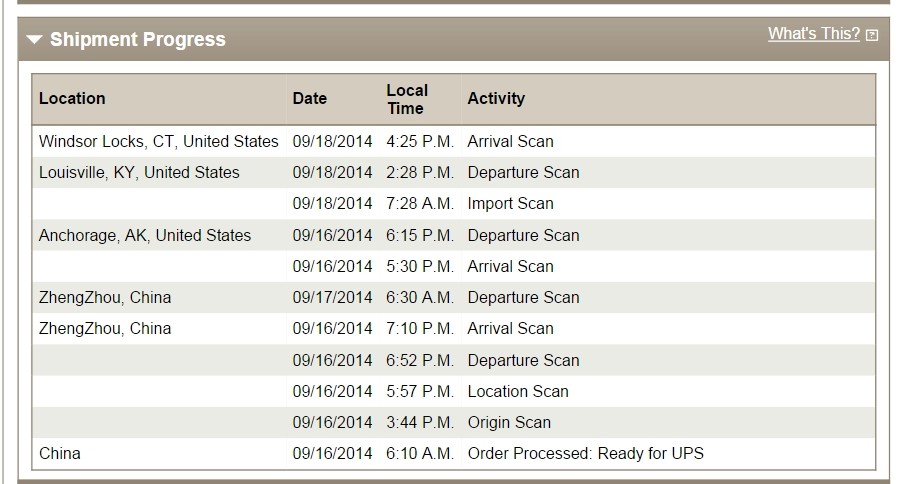The height and width of the screenshot is (484, 921).
Task: Select the 09/17/2014 date cell
Action: [x=332, y=297]
